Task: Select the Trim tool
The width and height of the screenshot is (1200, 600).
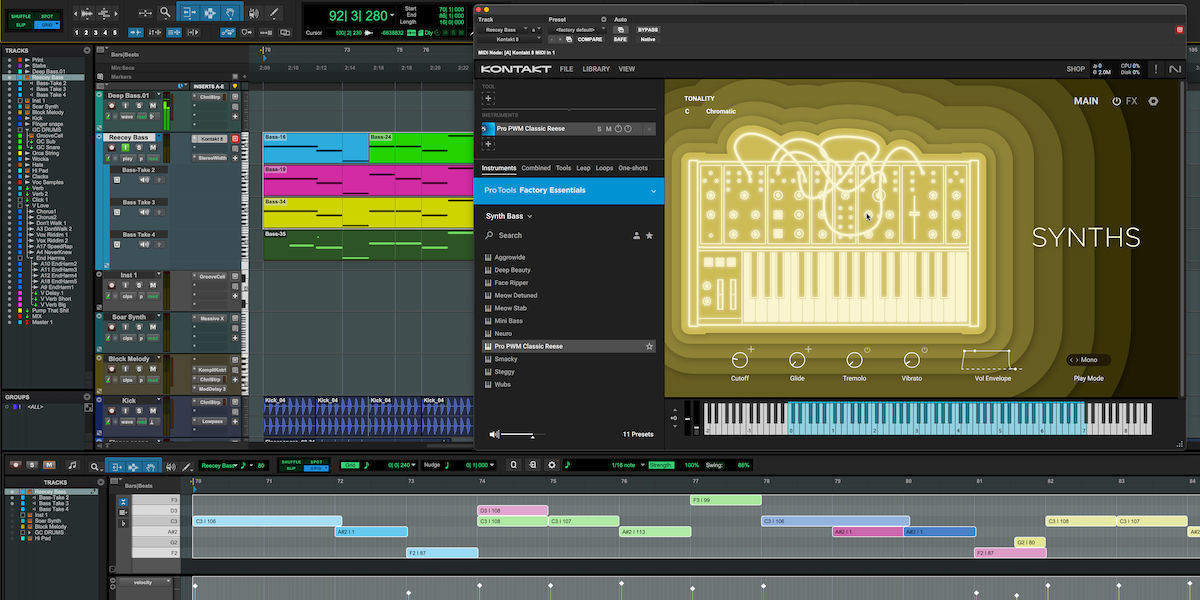Action: pyautogui.click(x=190, y=12)
